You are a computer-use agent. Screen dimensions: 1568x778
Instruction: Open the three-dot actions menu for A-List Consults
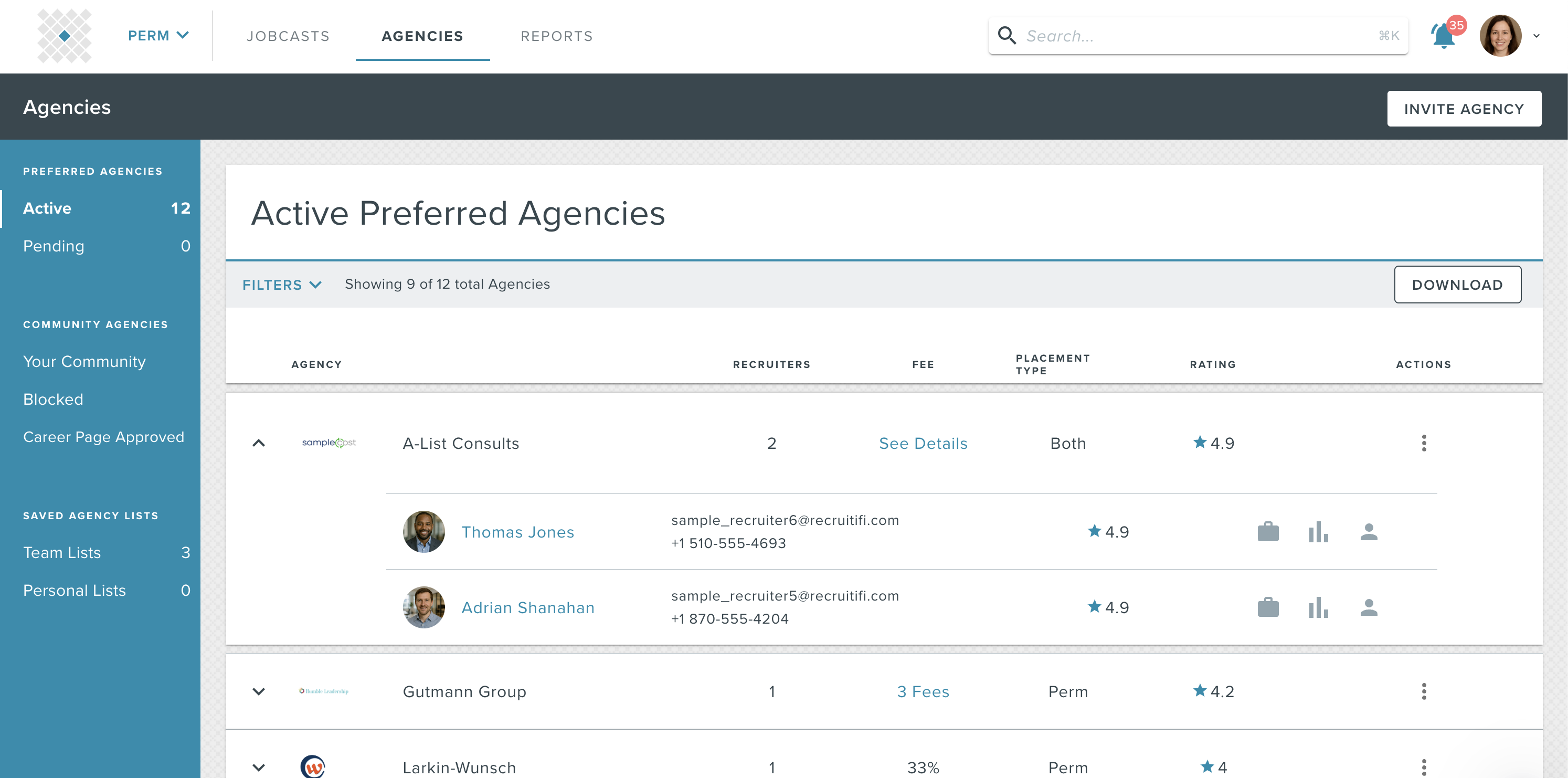point(1423,443)
